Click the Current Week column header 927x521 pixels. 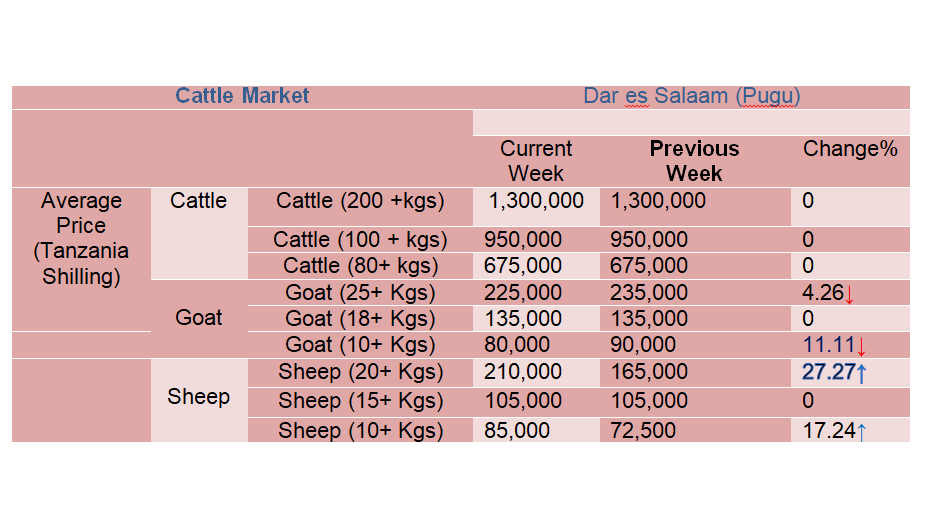click(x=536, y=161)
